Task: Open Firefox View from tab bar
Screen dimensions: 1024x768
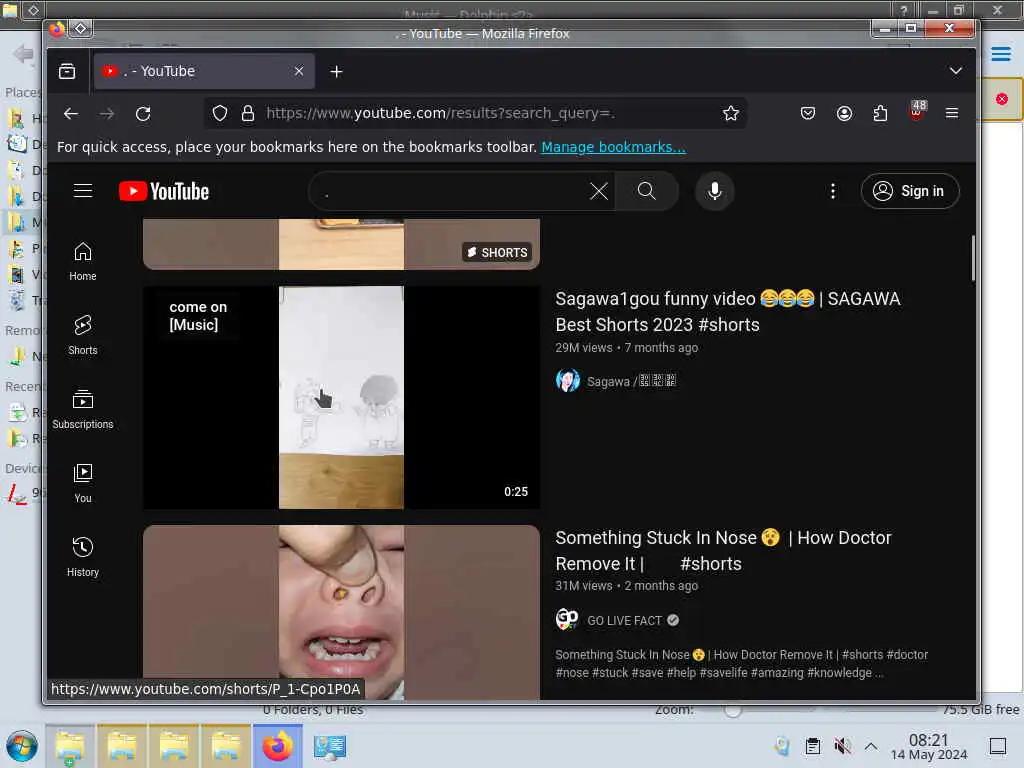Action: click(67, 71)
